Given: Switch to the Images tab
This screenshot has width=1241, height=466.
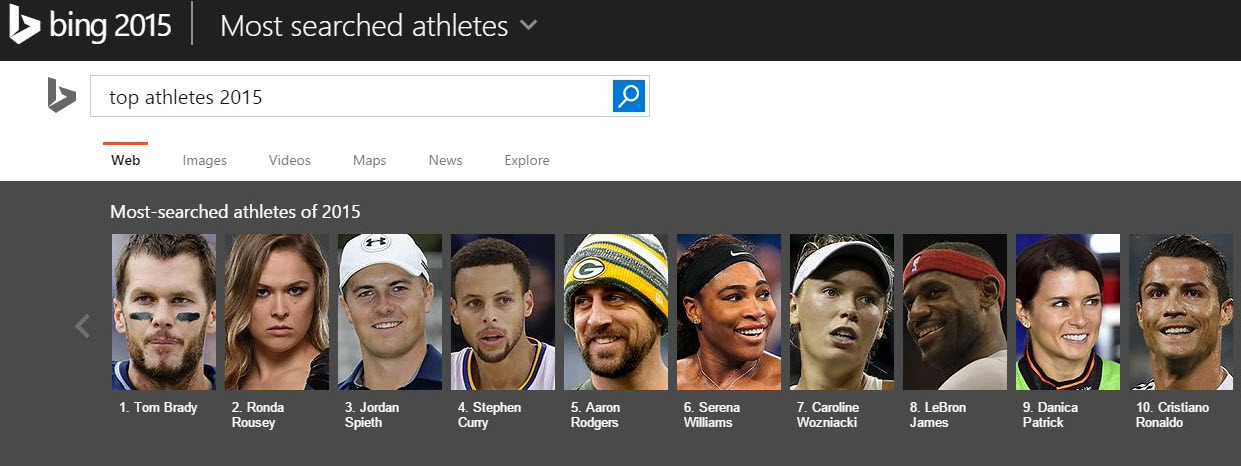Looking at the screenshot, I should tap(205, 160).
